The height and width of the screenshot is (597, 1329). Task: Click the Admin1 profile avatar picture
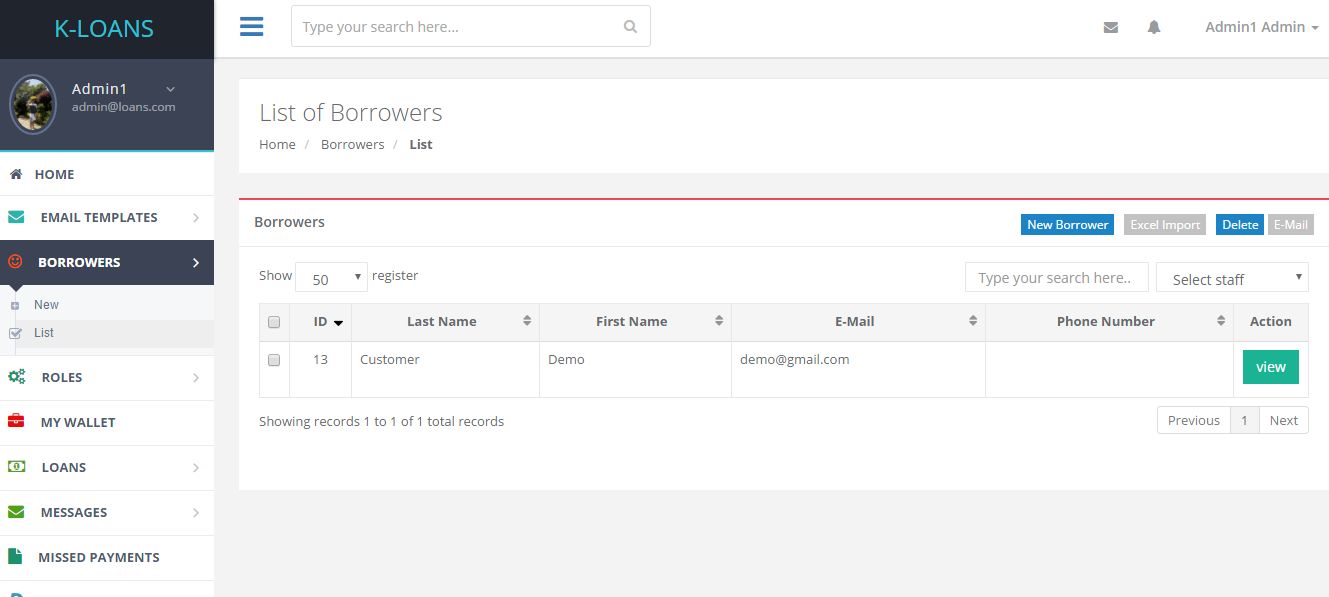coord(33,105)
